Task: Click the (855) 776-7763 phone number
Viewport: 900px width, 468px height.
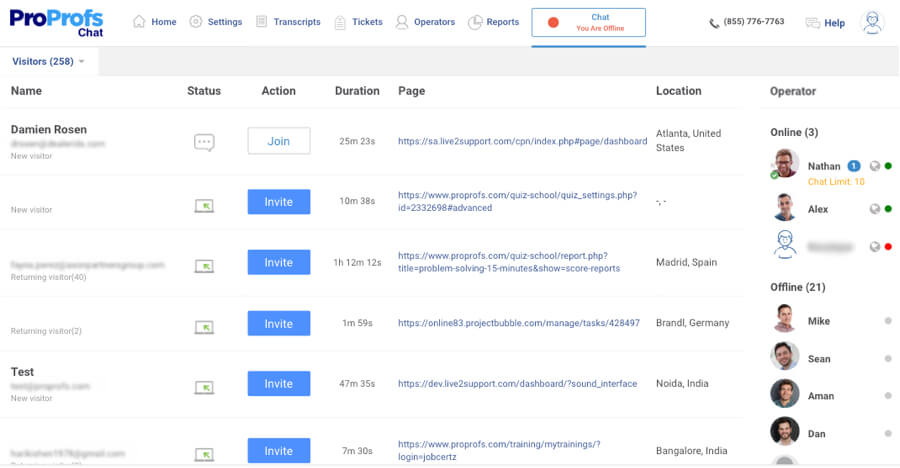Action: [x=754, y=21]
